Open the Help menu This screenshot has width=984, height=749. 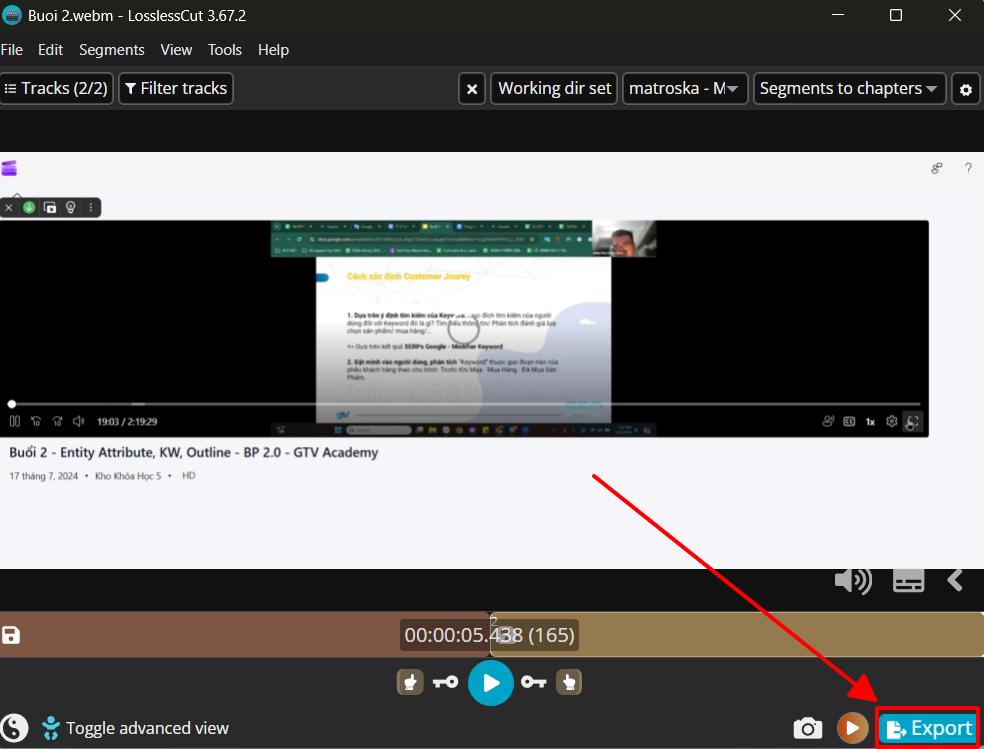click(273, 50)
